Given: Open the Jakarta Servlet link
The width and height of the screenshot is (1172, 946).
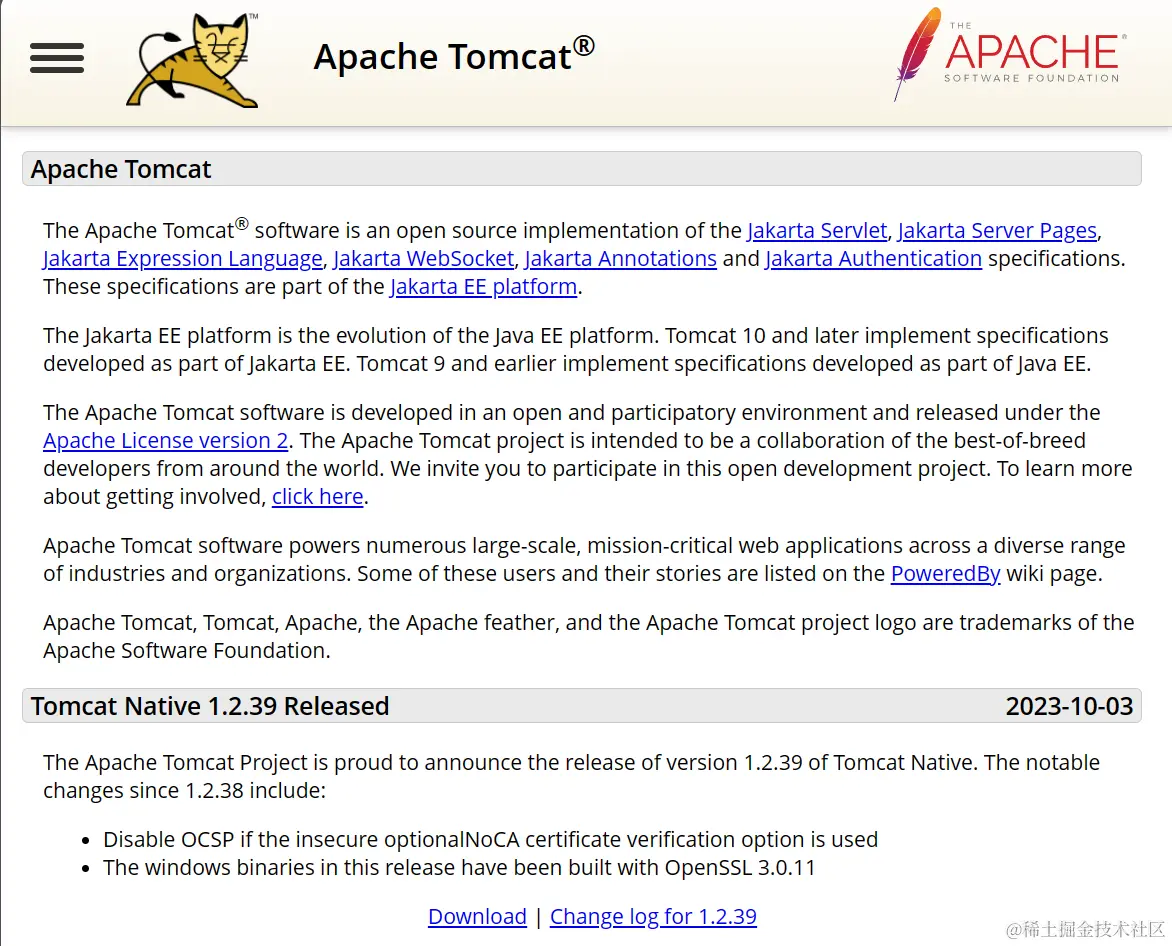Looking at the screenshot, I should (x=817, y=230).
